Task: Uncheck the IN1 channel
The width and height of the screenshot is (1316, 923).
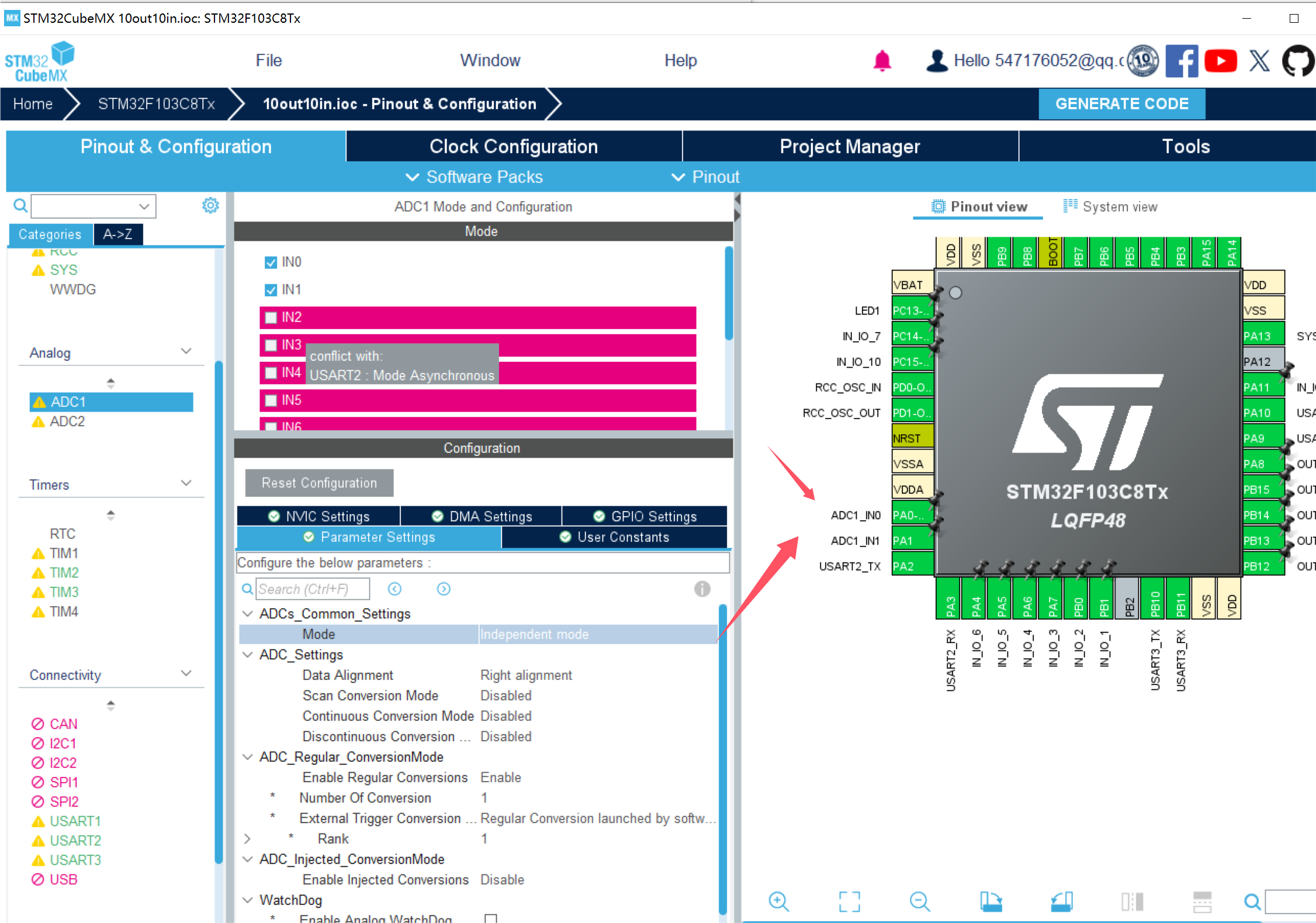Action: point(271,289)
